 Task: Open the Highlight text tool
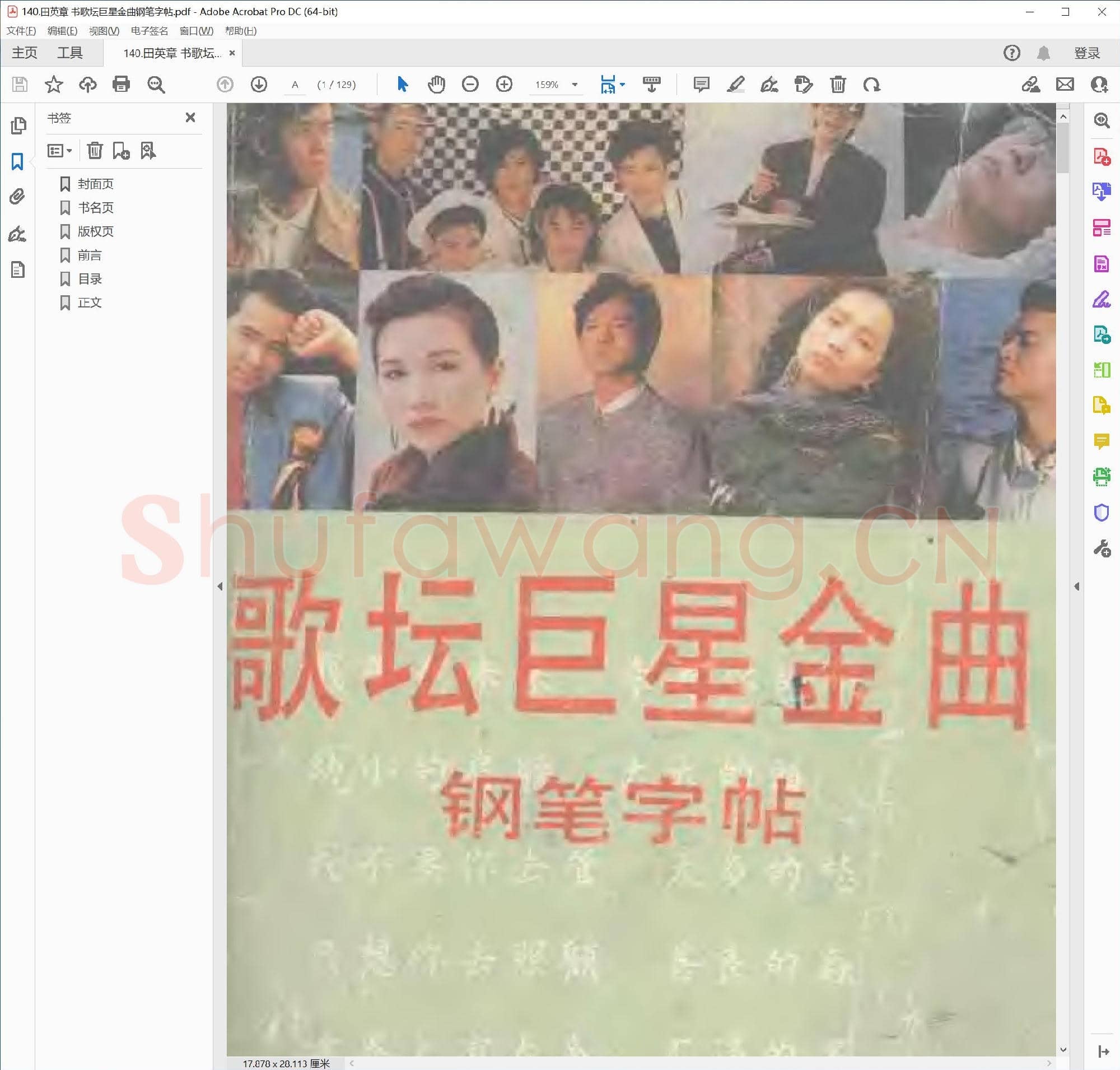pyautogui.click(x=736, y=85)
